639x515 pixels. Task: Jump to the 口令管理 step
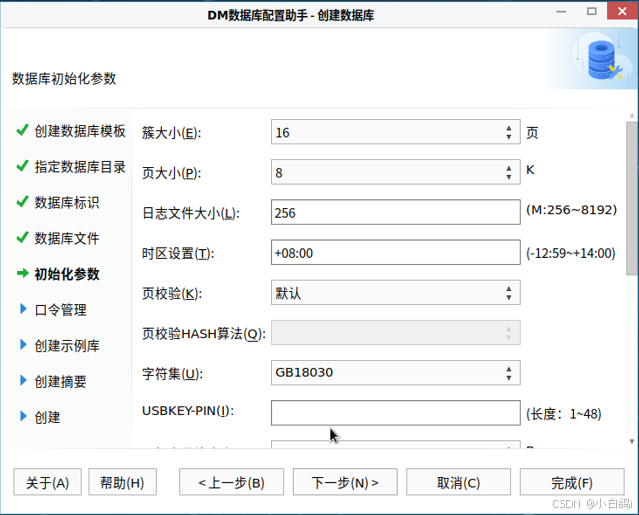60,310
